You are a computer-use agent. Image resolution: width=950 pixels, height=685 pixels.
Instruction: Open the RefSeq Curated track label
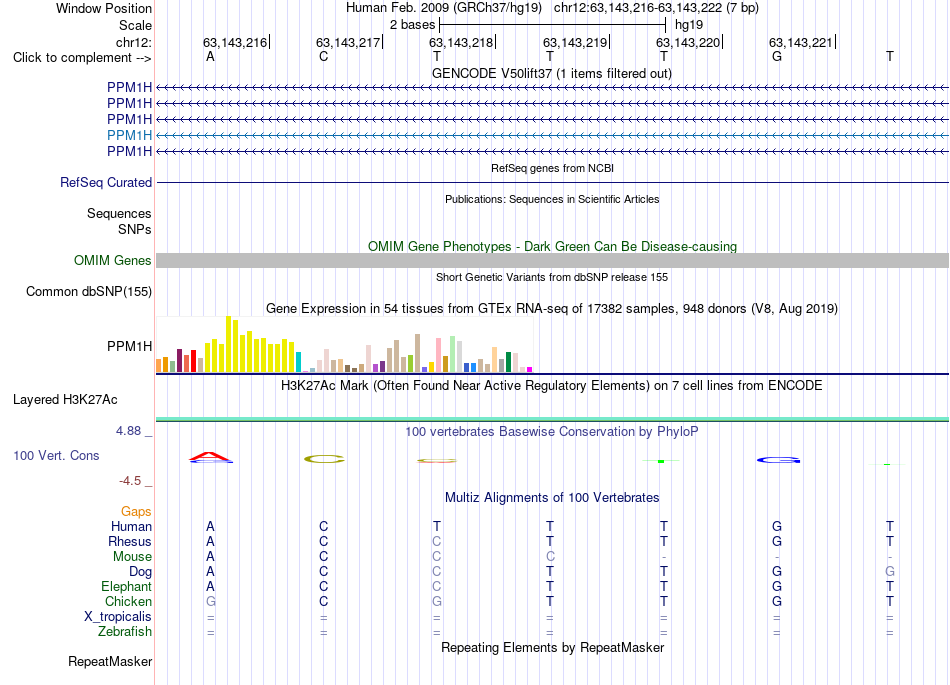click(106, 182)
